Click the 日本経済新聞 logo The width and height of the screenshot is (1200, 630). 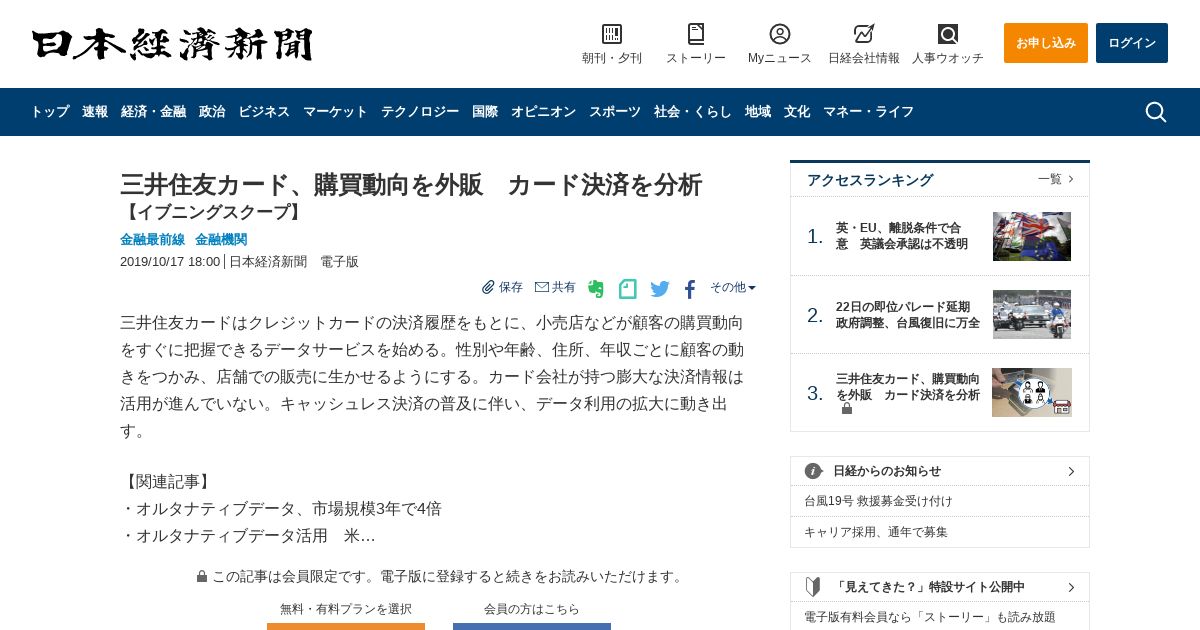click(x=172, y=44)
